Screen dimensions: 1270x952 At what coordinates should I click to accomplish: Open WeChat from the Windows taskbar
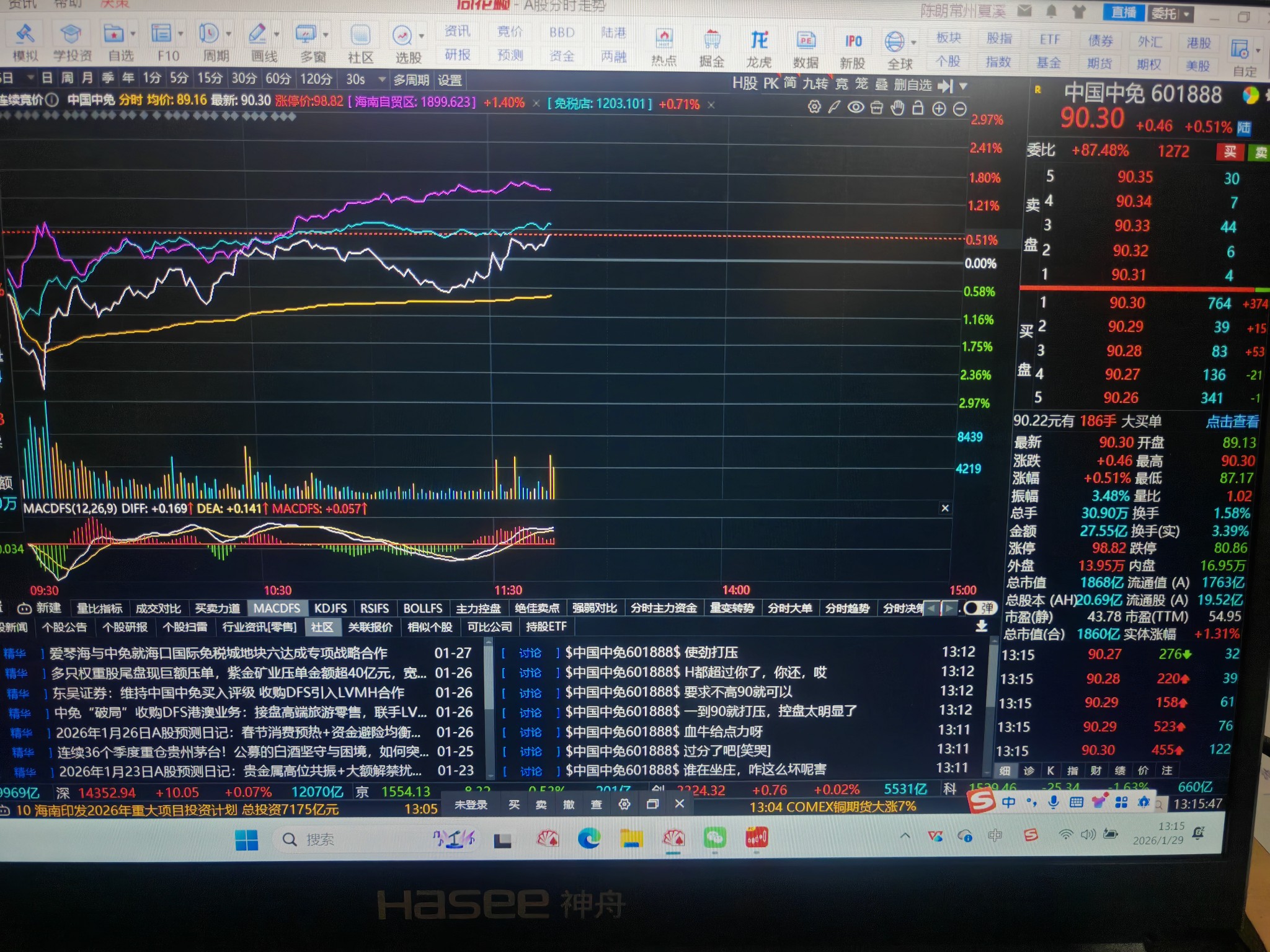click(714, 839)
